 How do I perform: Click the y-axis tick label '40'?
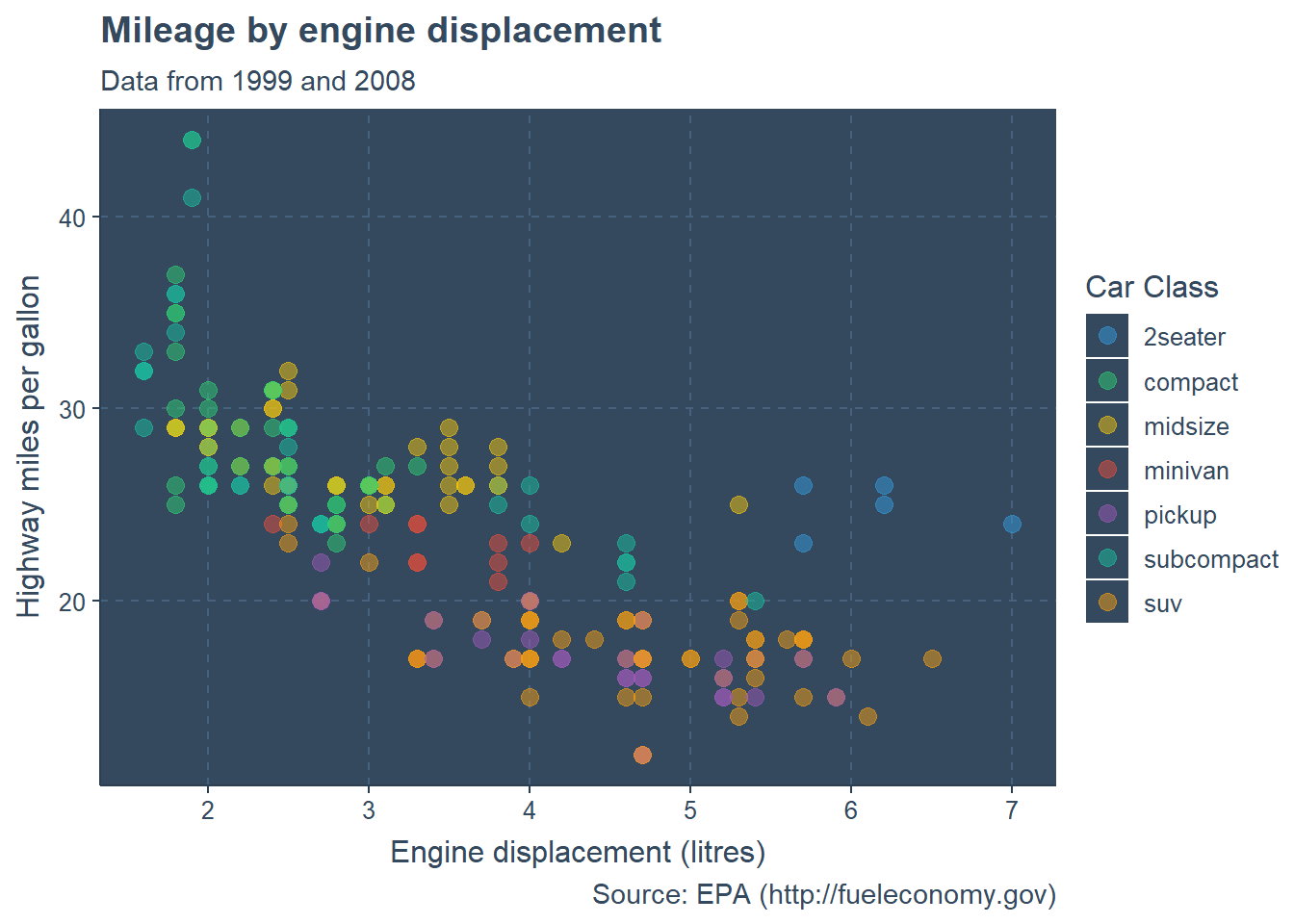tap(72, 218)
